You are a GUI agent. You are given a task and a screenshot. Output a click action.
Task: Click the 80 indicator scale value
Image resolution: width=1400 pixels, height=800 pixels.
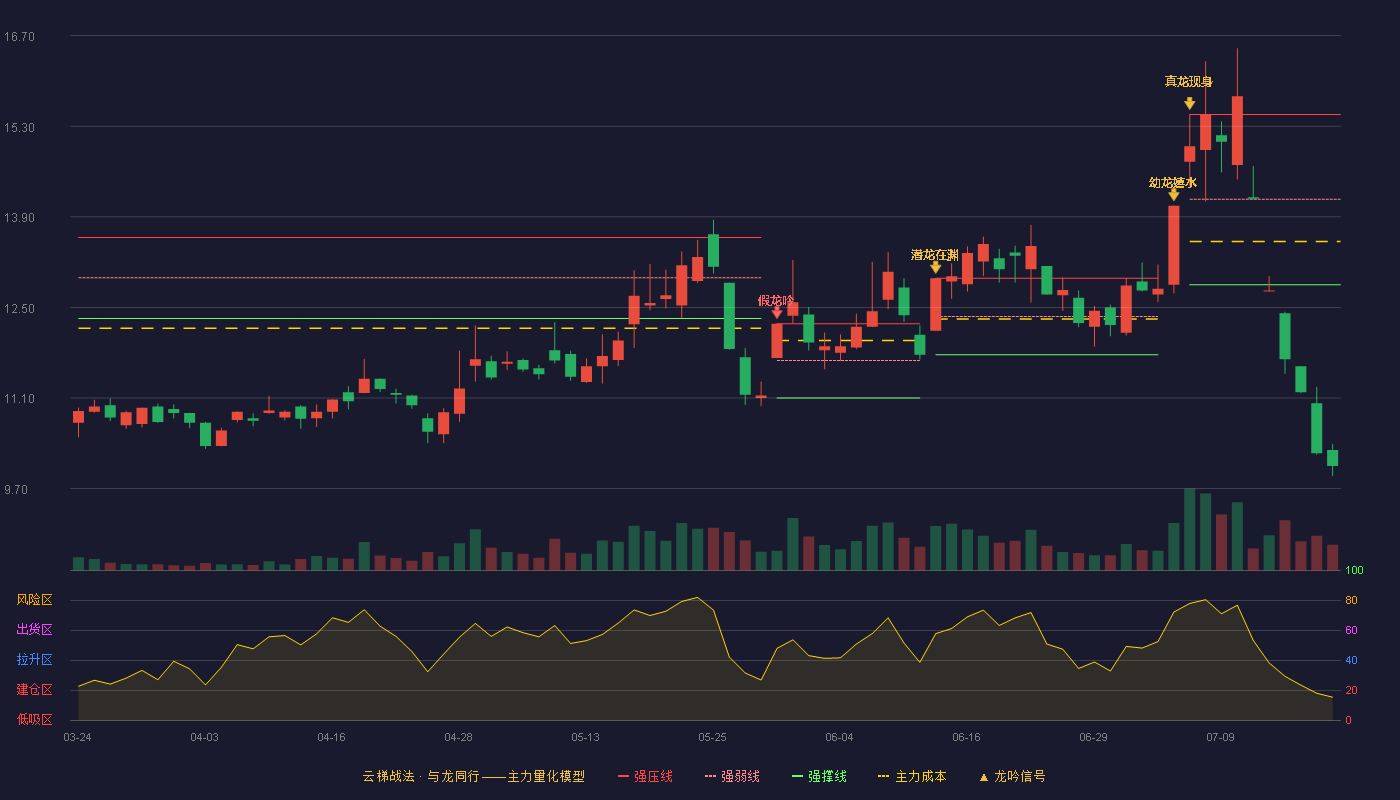click(1351, 600)
